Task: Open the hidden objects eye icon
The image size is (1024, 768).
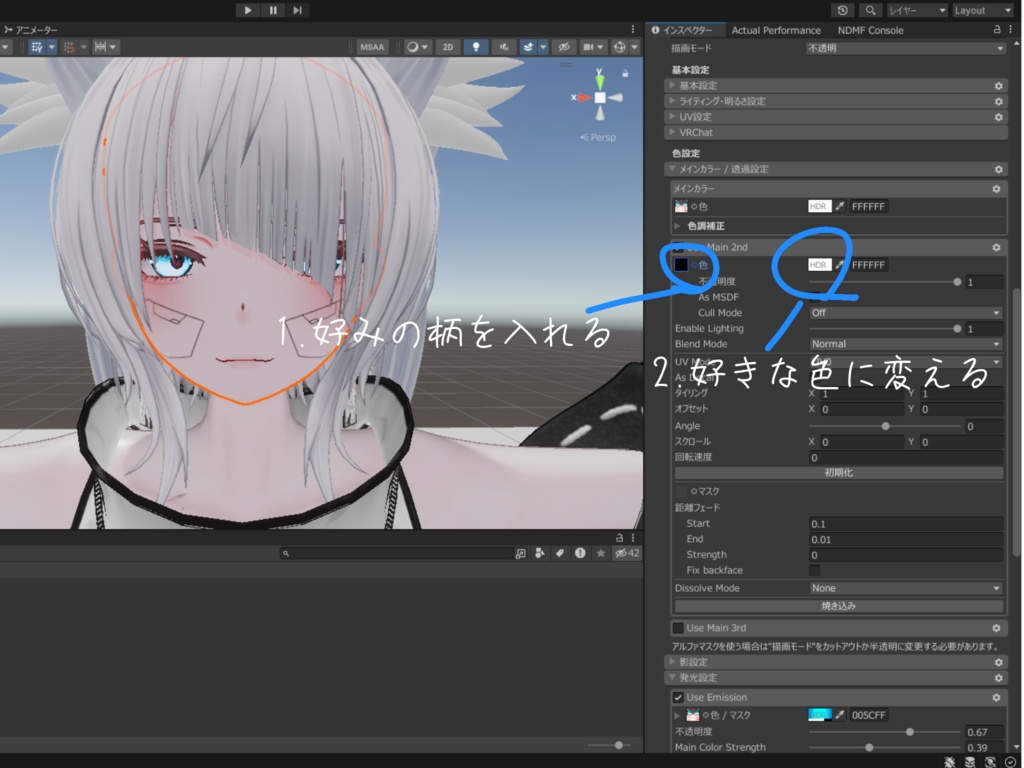Action: click(x=565, y=46)
